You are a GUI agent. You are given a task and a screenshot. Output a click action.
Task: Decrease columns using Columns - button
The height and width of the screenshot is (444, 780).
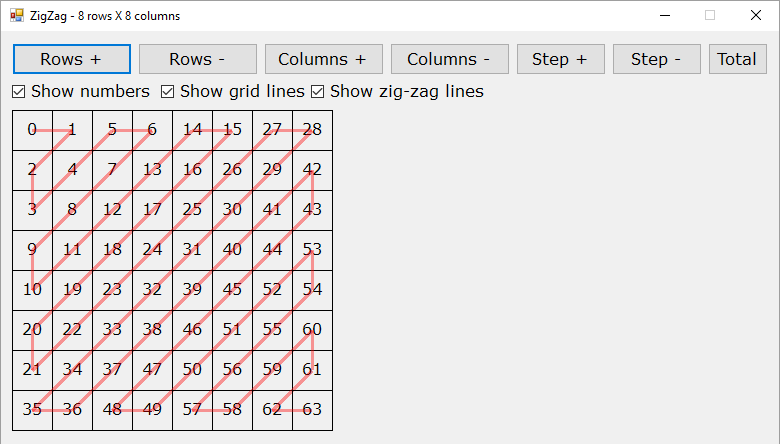coord(450,59)
